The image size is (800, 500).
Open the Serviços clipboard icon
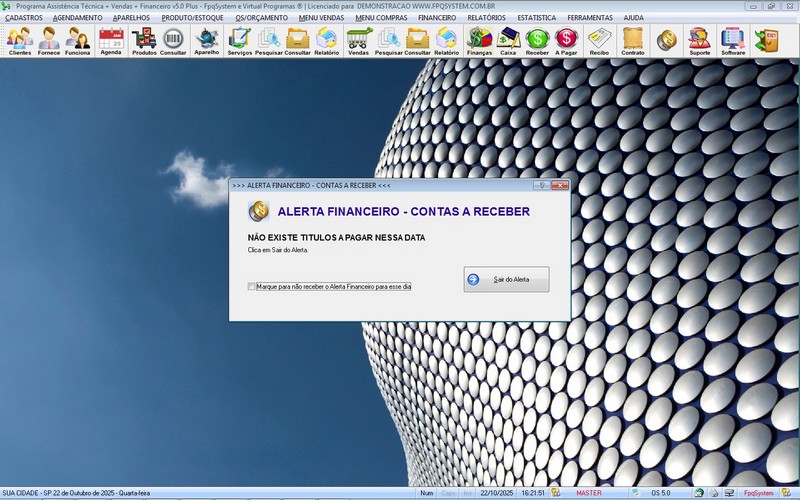[x=239, y=41]
